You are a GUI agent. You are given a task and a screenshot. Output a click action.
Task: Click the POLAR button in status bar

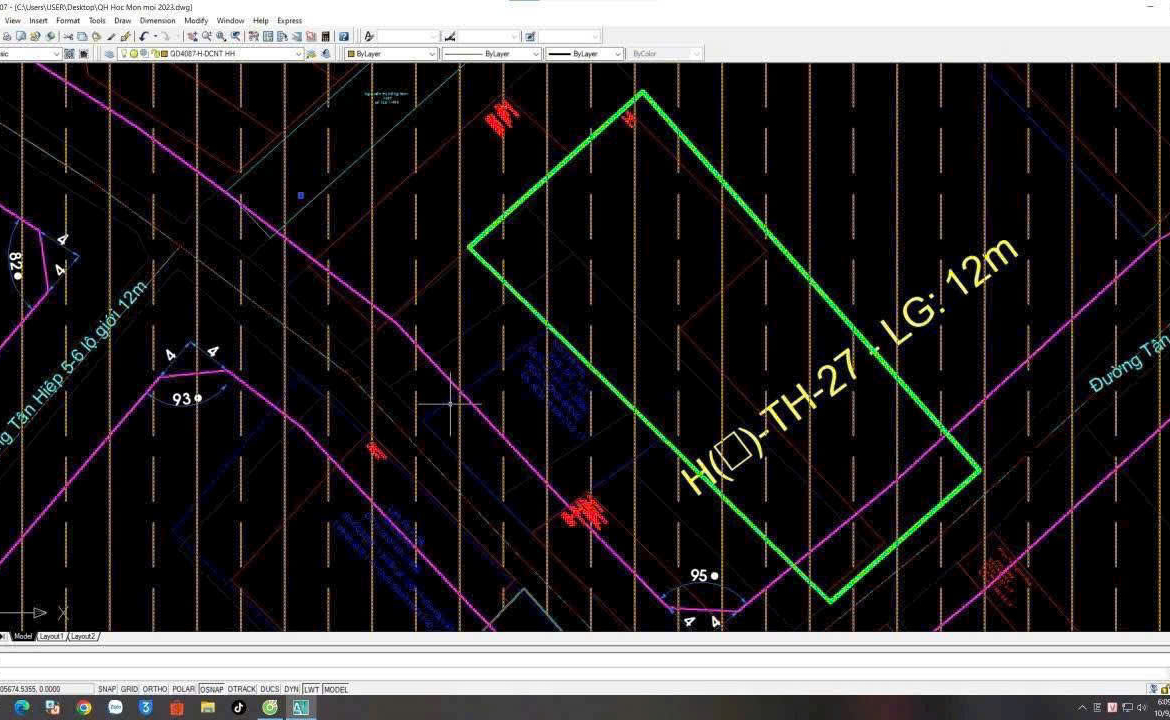(x=183, y=689)
